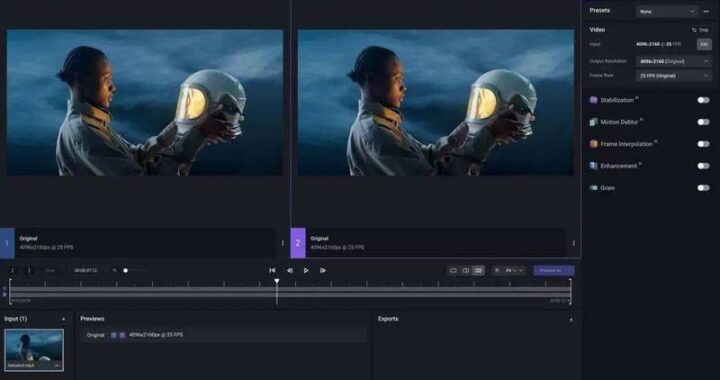Screen dimensions: 720x380
Task: Click Edit button next to input
Action: coord(704,45)
